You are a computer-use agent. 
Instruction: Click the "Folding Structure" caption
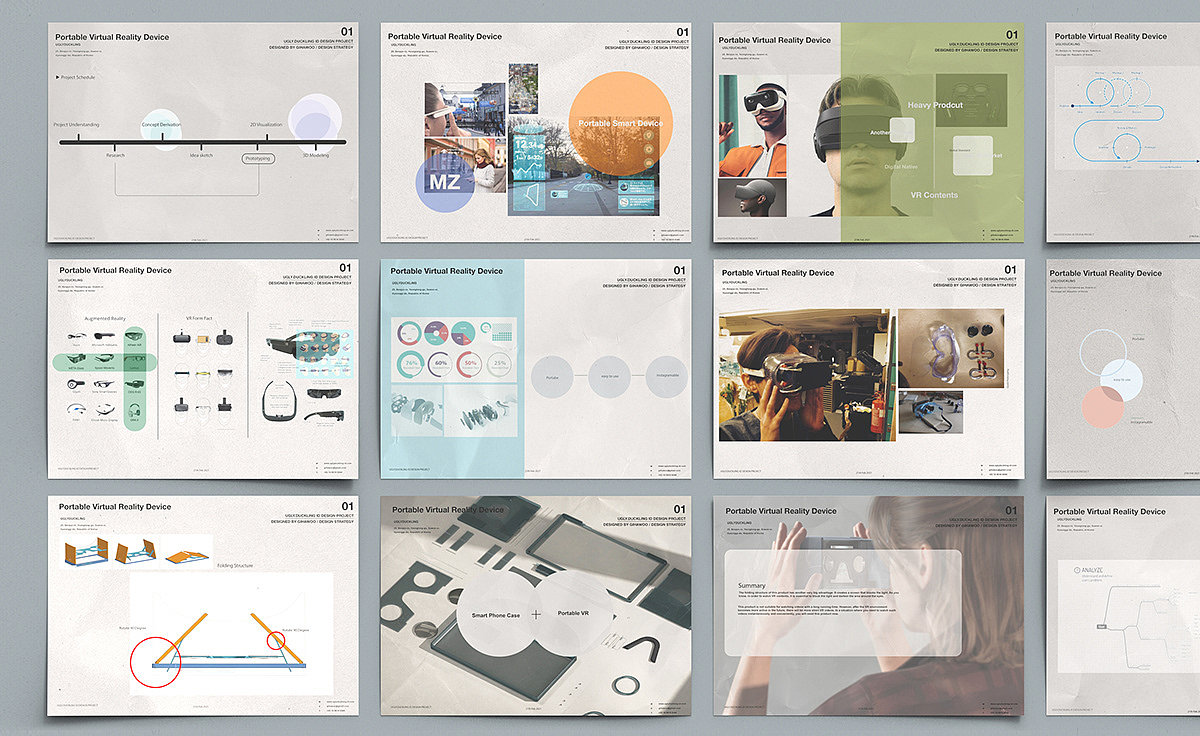234,566
